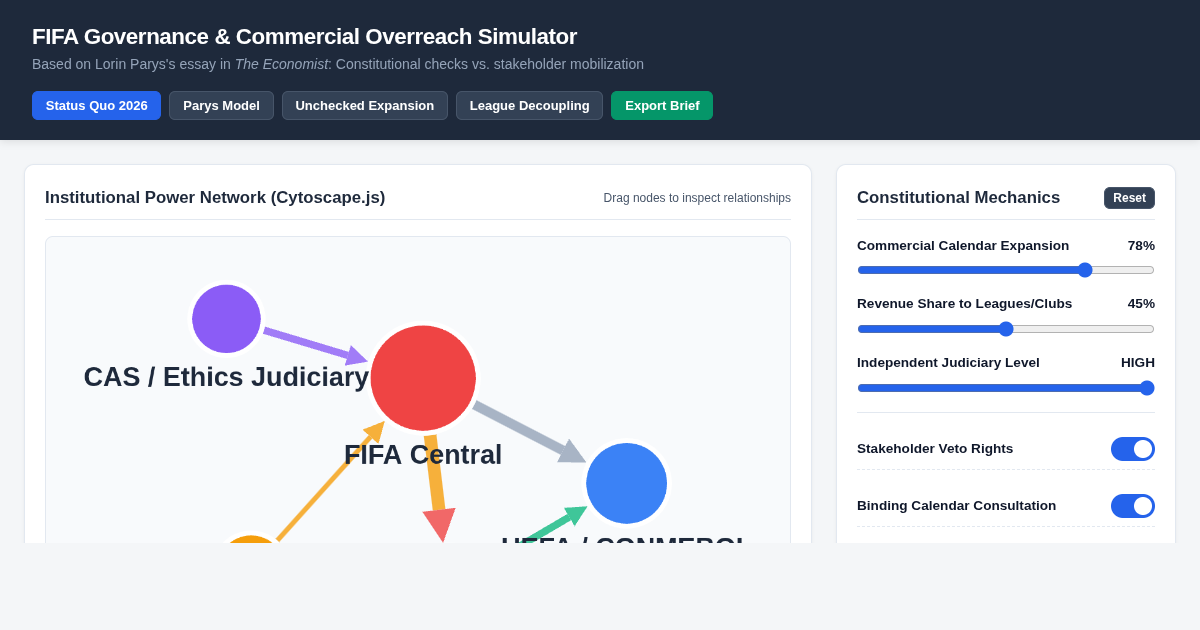Click the green arrow pointing to blue node
Screen dimensions: 1200x630
[x=555, y=524]
